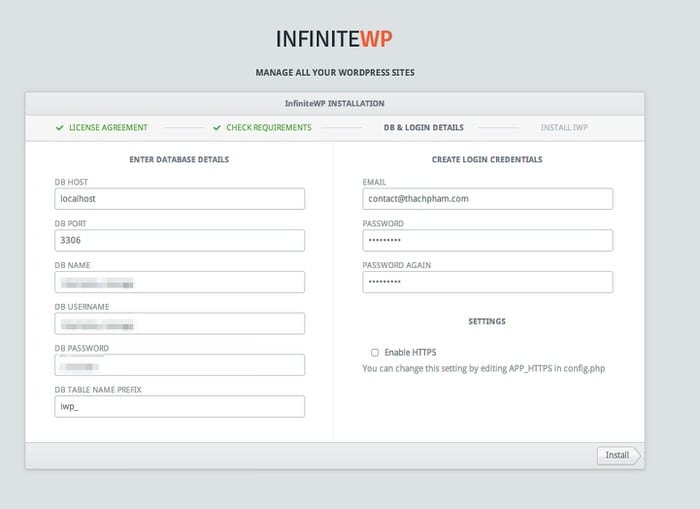This screenshot has height=509, width=700.
Task: Focus the DB Host field
Action: pos(179,199)
